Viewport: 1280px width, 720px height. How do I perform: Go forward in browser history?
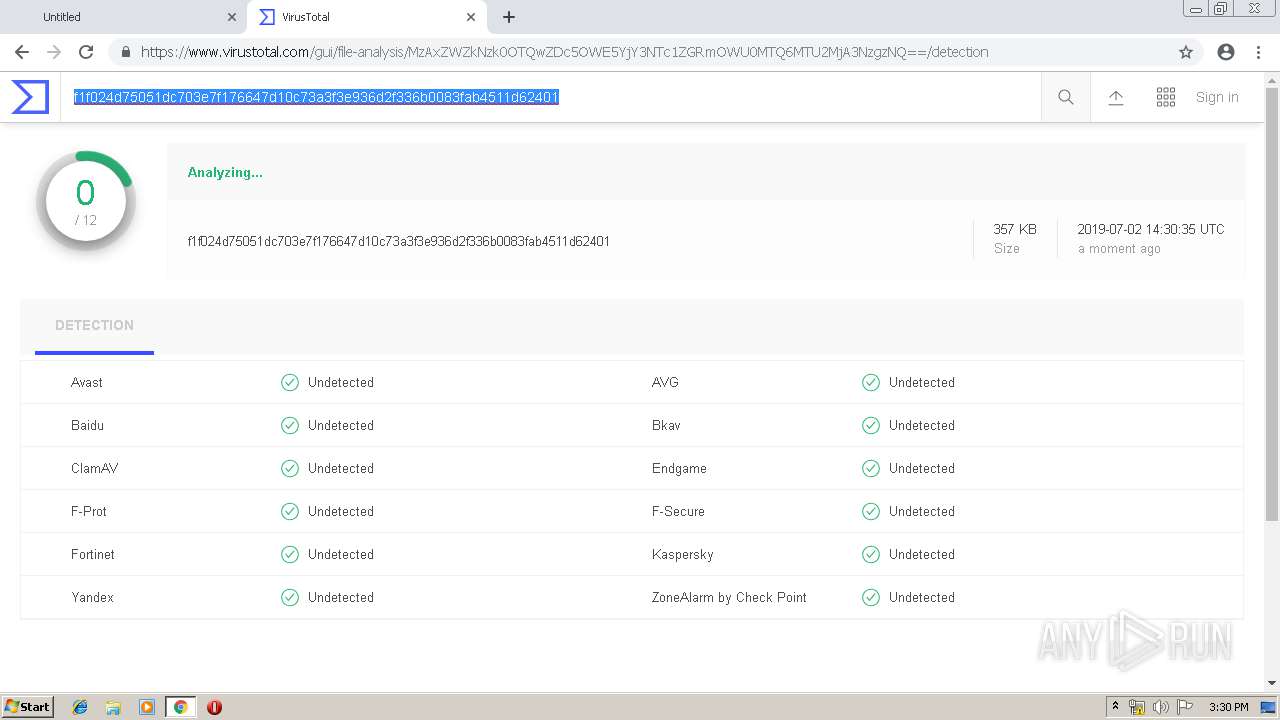coord(54,52)
